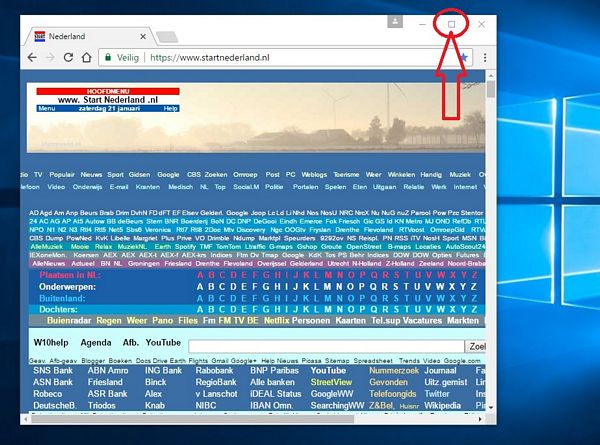Open the Rabobank link
The height and width of the screenshot is (445, 600).
(x=214, y=370)
